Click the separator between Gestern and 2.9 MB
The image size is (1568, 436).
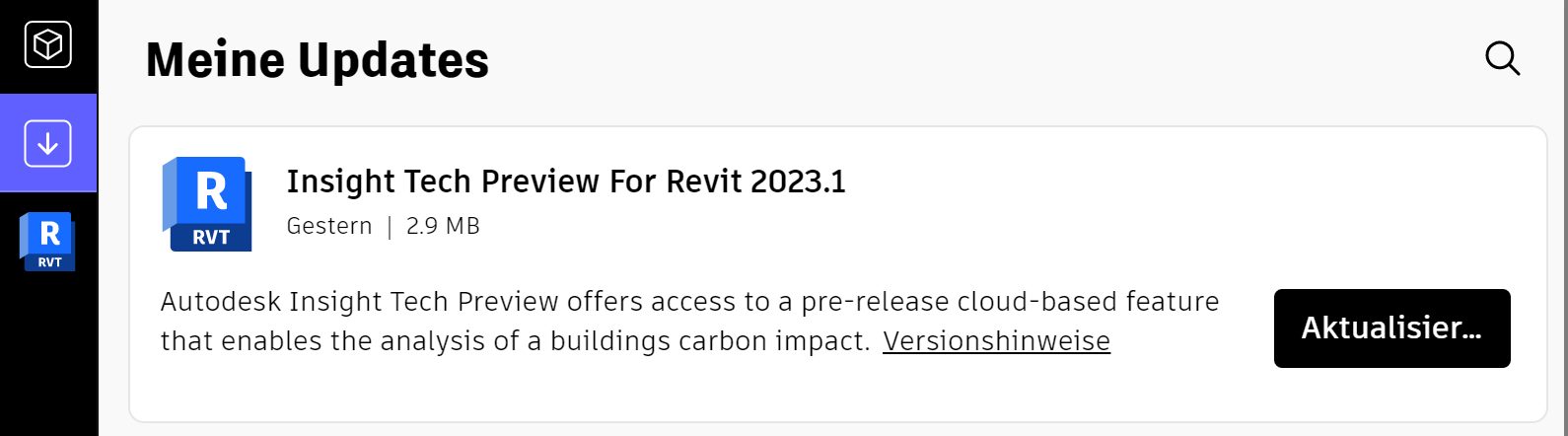[390, 227]
